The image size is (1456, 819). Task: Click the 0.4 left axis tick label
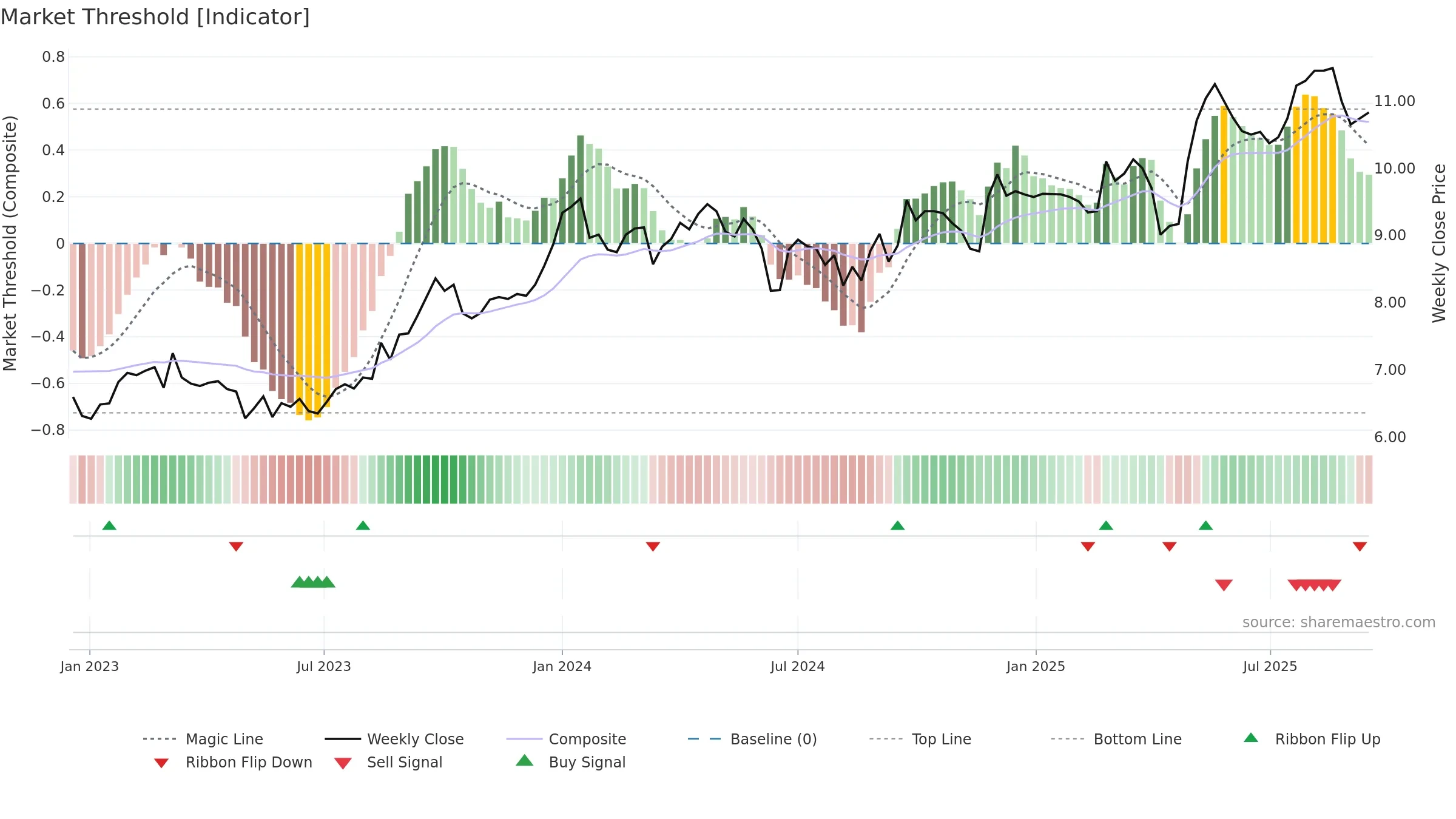[x=53, y=150]
